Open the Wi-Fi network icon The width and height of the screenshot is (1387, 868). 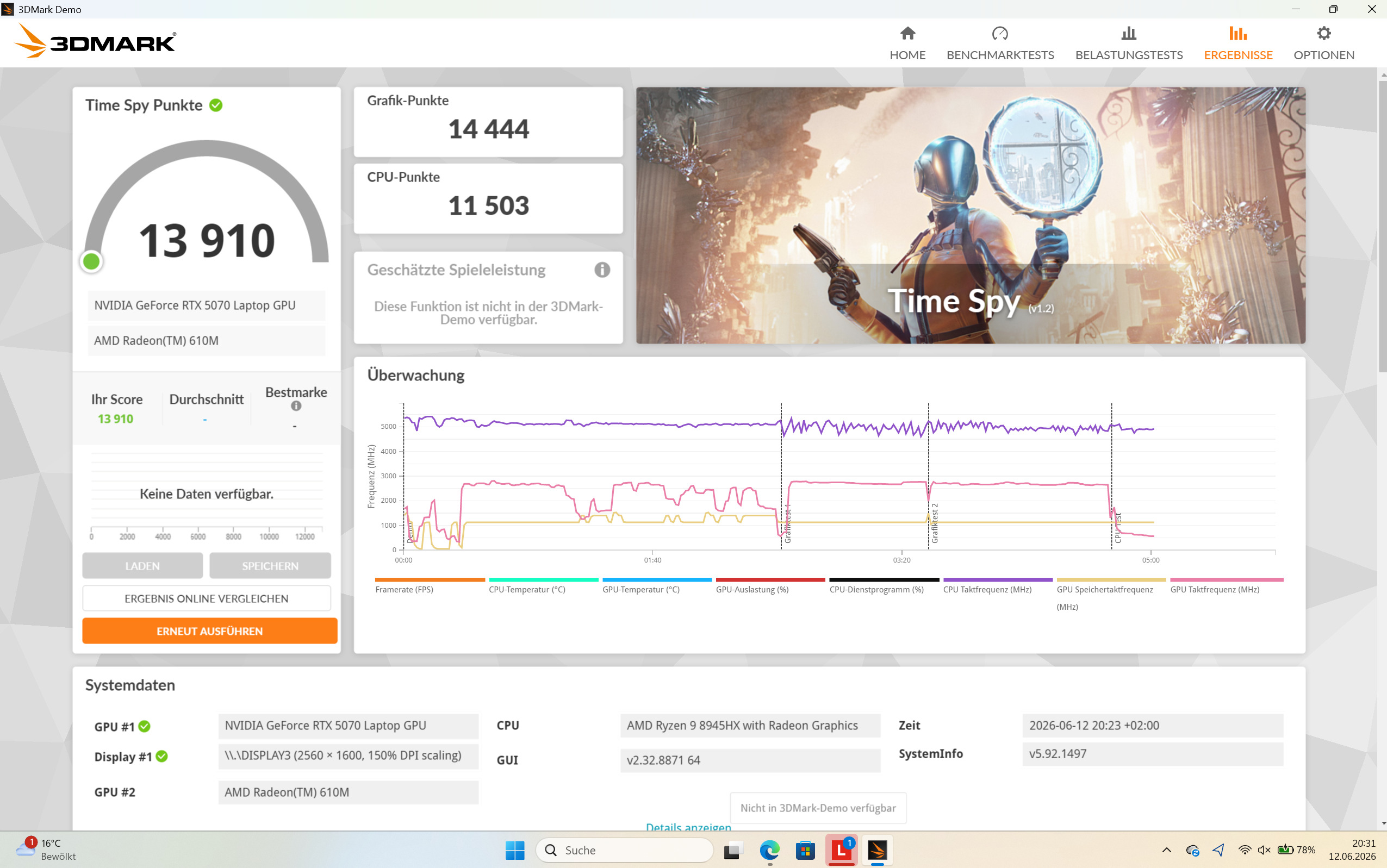pyautogui.click(x=1244, y=850)
